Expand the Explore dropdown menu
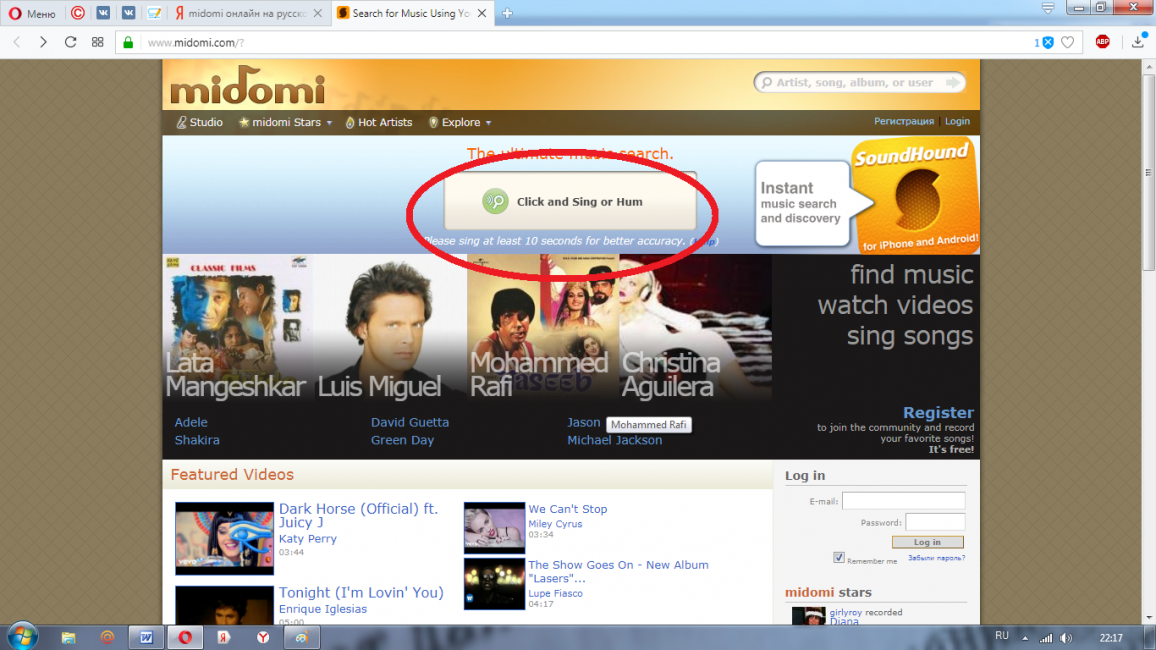The image size is (1156, 650). click(461, 122)
